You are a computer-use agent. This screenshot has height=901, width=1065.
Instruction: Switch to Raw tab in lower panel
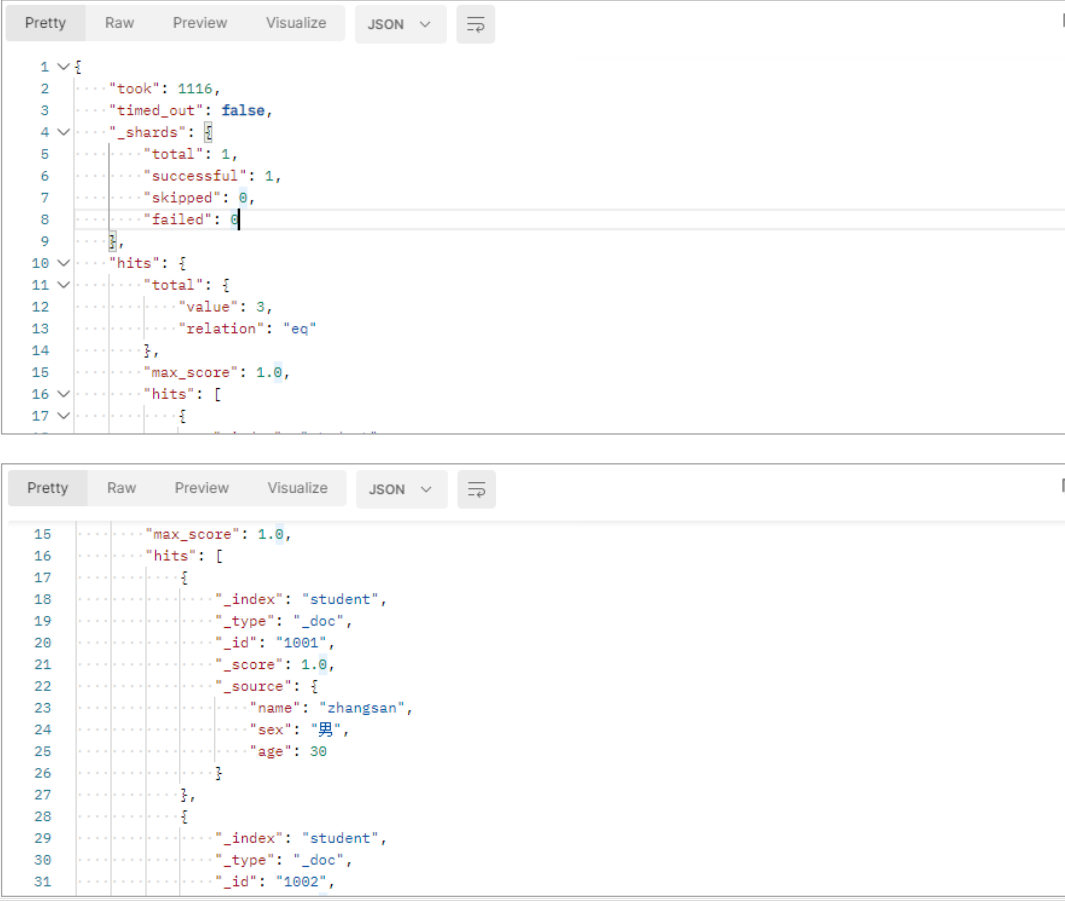(122, 488)
